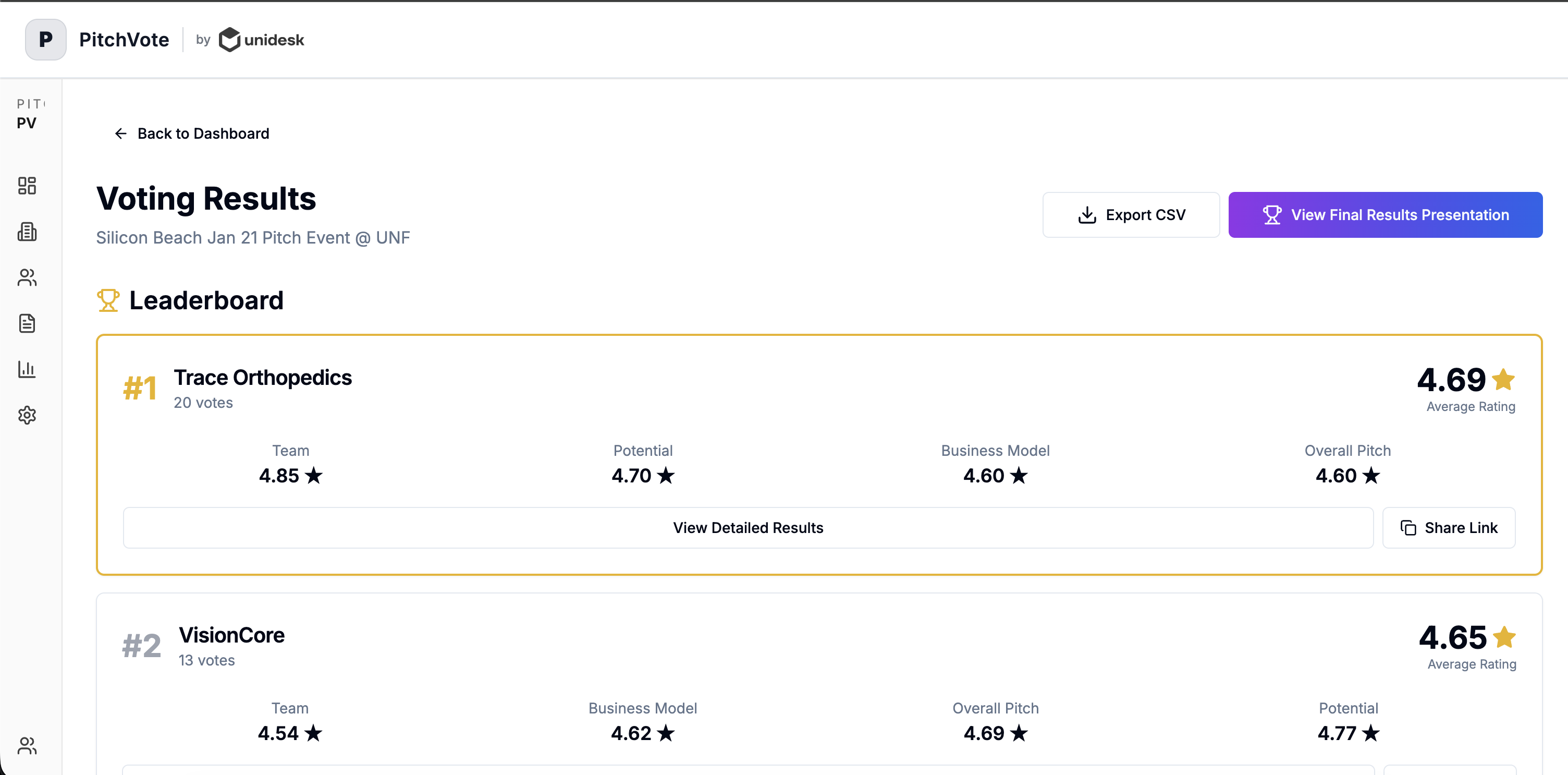View Final Results Presentation

tap(1386, 215)
